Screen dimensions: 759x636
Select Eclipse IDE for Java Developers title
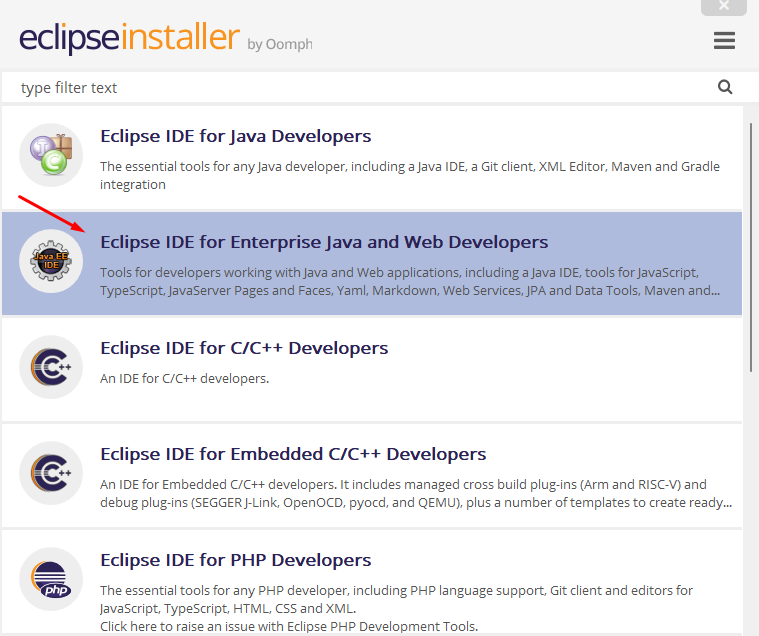click(x=236, y=136)
